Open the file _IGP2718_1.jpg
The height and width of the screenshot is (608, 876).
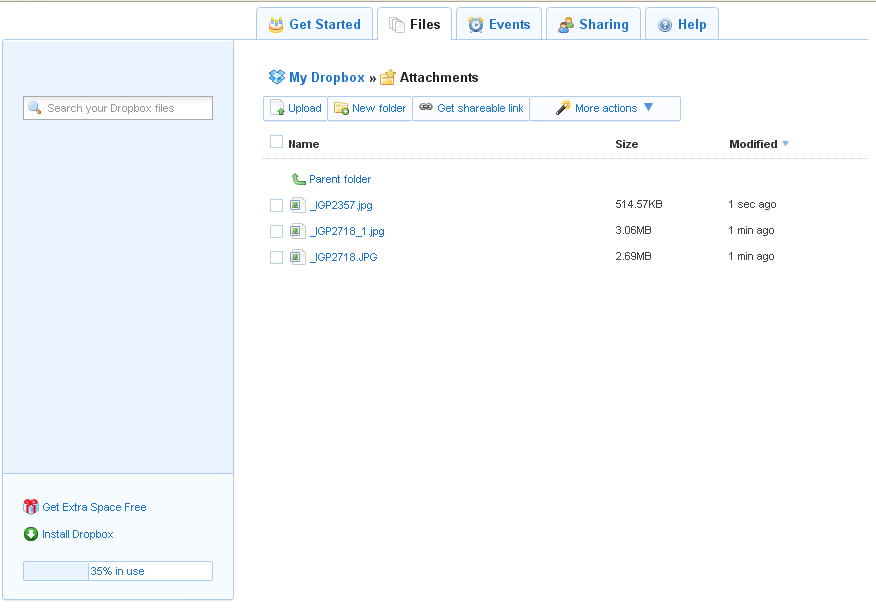click(x=347, y=230)
